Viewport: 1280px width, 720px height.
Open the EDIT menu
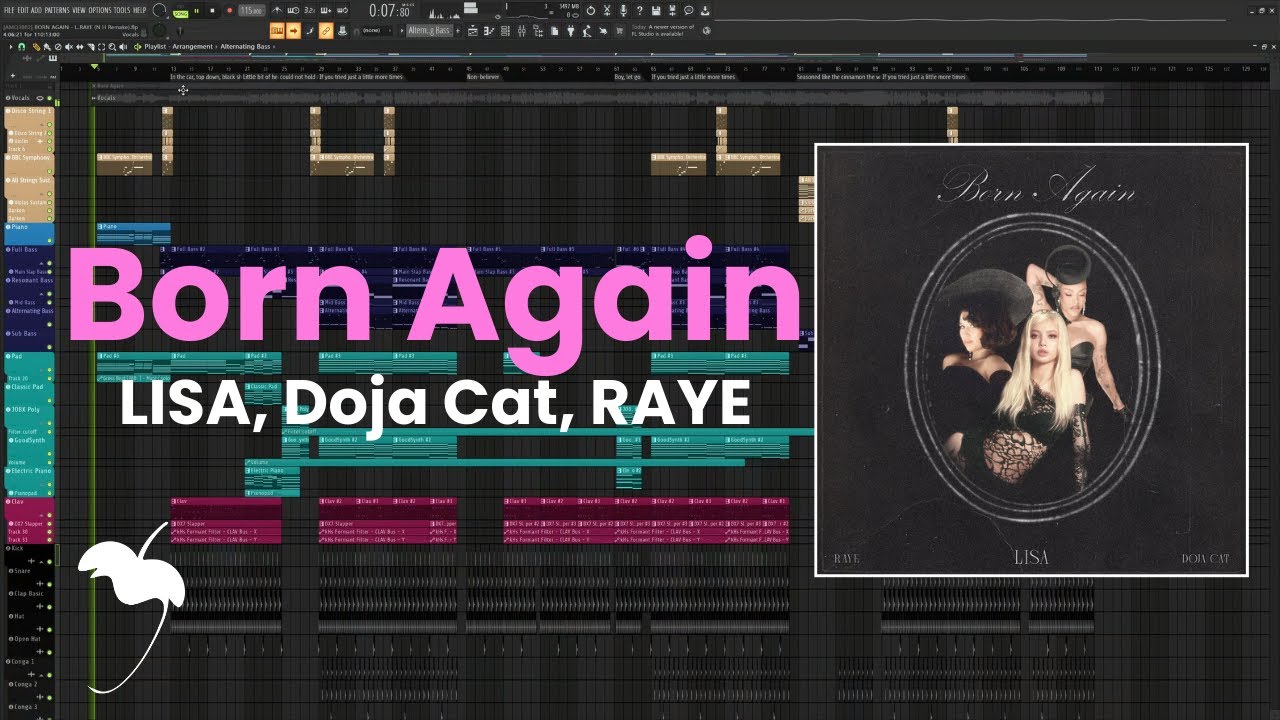[x=23, y=10]
